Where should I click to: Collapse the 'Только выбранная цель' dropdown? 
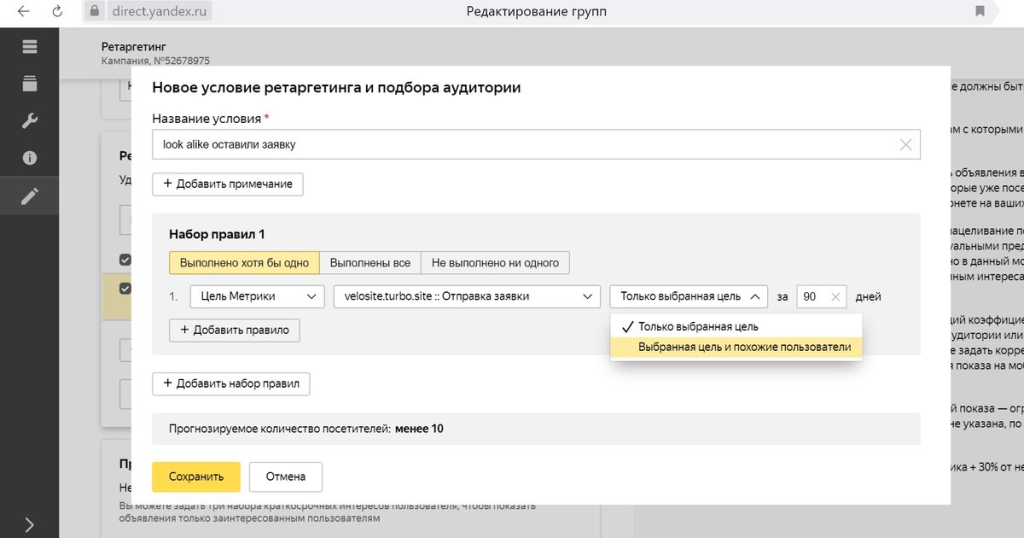click(688, 296)
